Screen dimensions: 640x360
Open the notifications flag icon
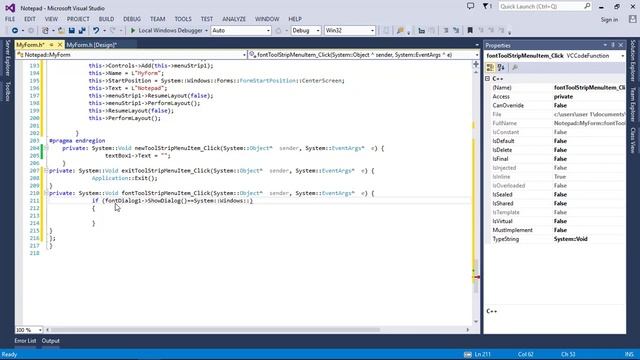[487, 6]
